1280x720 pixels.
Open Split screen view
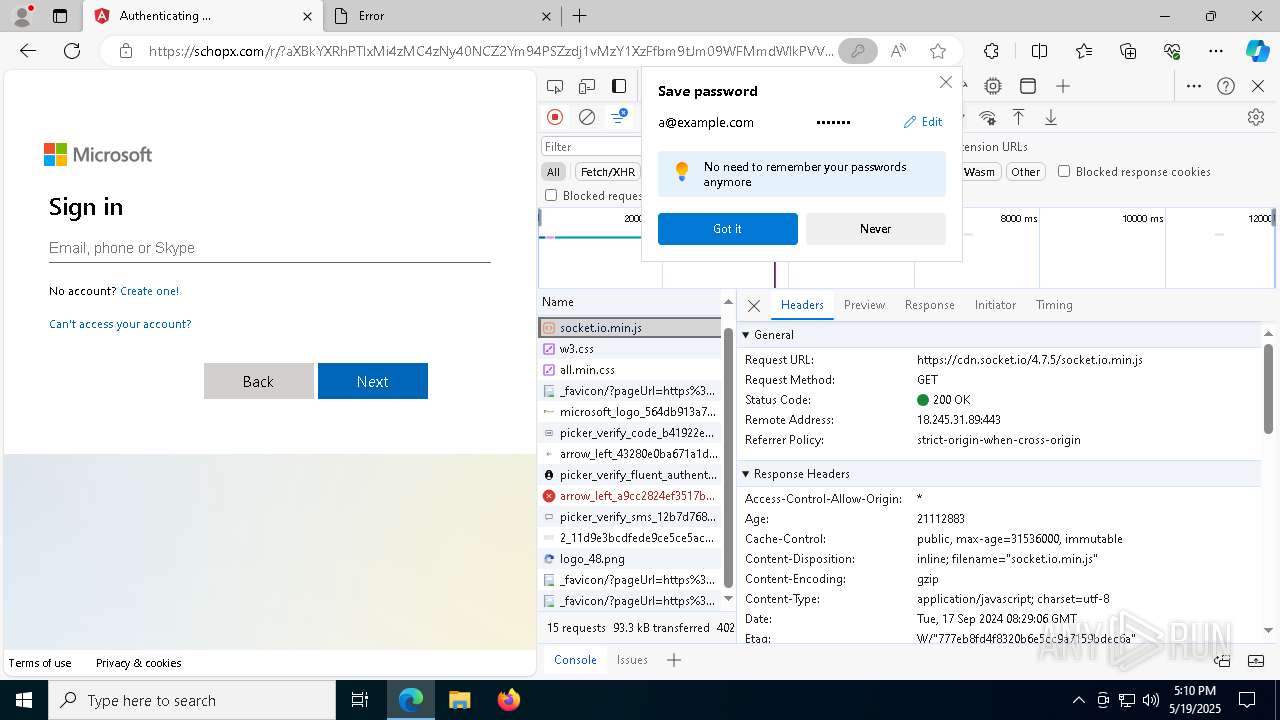pos(1039,51)
